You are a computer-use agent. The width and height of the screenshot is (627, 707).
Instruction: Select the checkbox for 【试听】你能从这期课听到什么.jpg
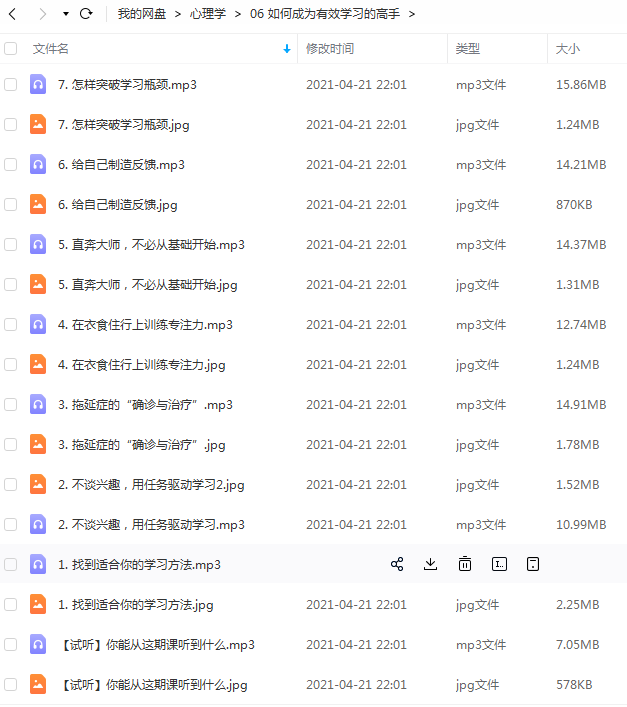pyautogui.click(x=11, y=684)
